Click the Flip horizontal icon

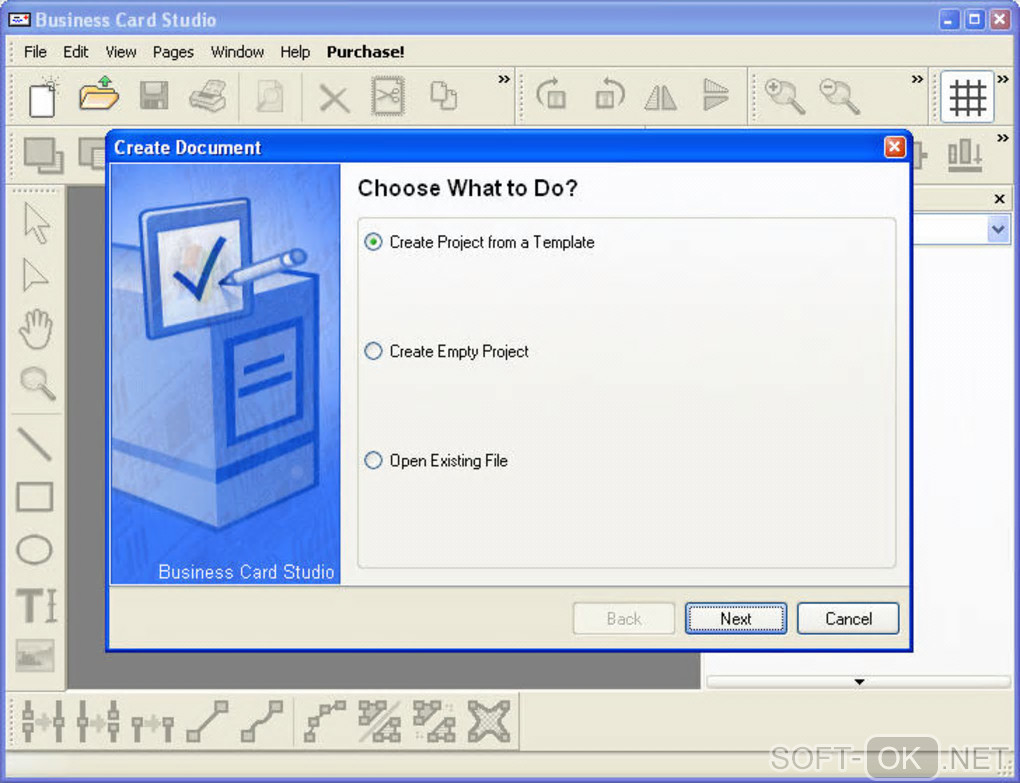661,98
